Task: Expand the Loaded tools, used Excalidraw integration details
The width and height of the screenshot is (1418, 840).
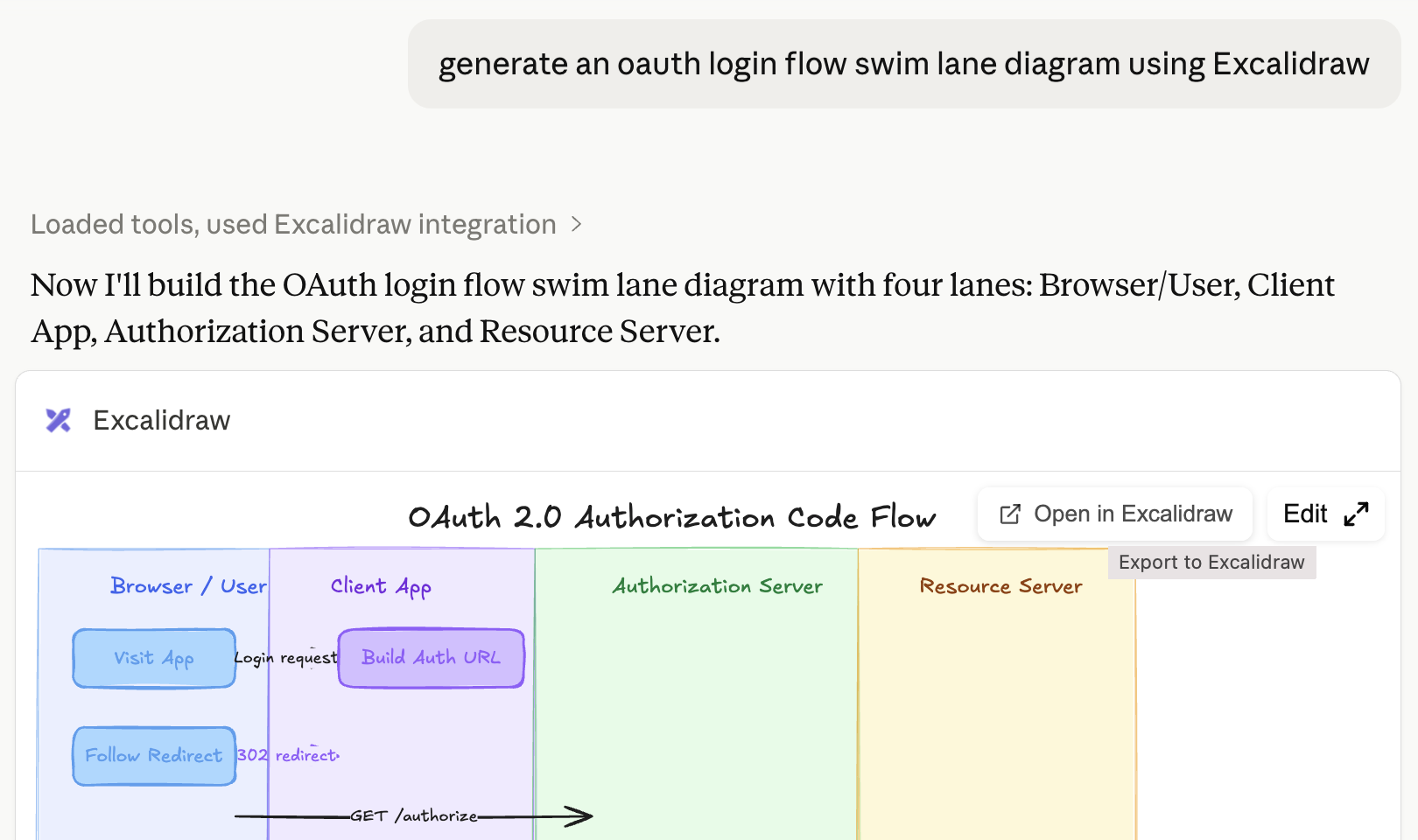Action: pyautogui.click(x=292, y=224)
